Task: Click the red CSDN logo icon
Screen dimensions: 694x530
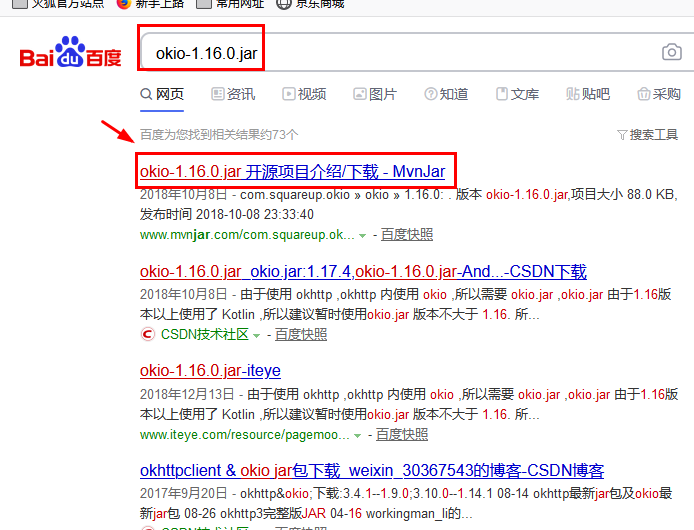Action: 147,334
